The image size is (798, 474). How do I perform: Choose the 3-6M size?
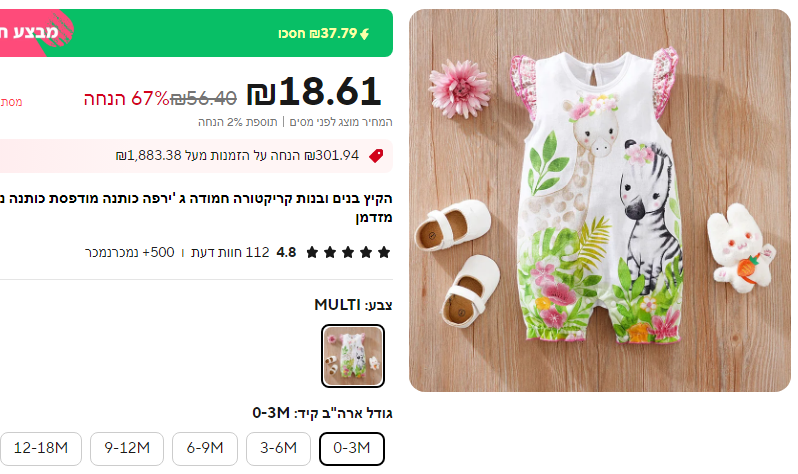tap(278, 449)
